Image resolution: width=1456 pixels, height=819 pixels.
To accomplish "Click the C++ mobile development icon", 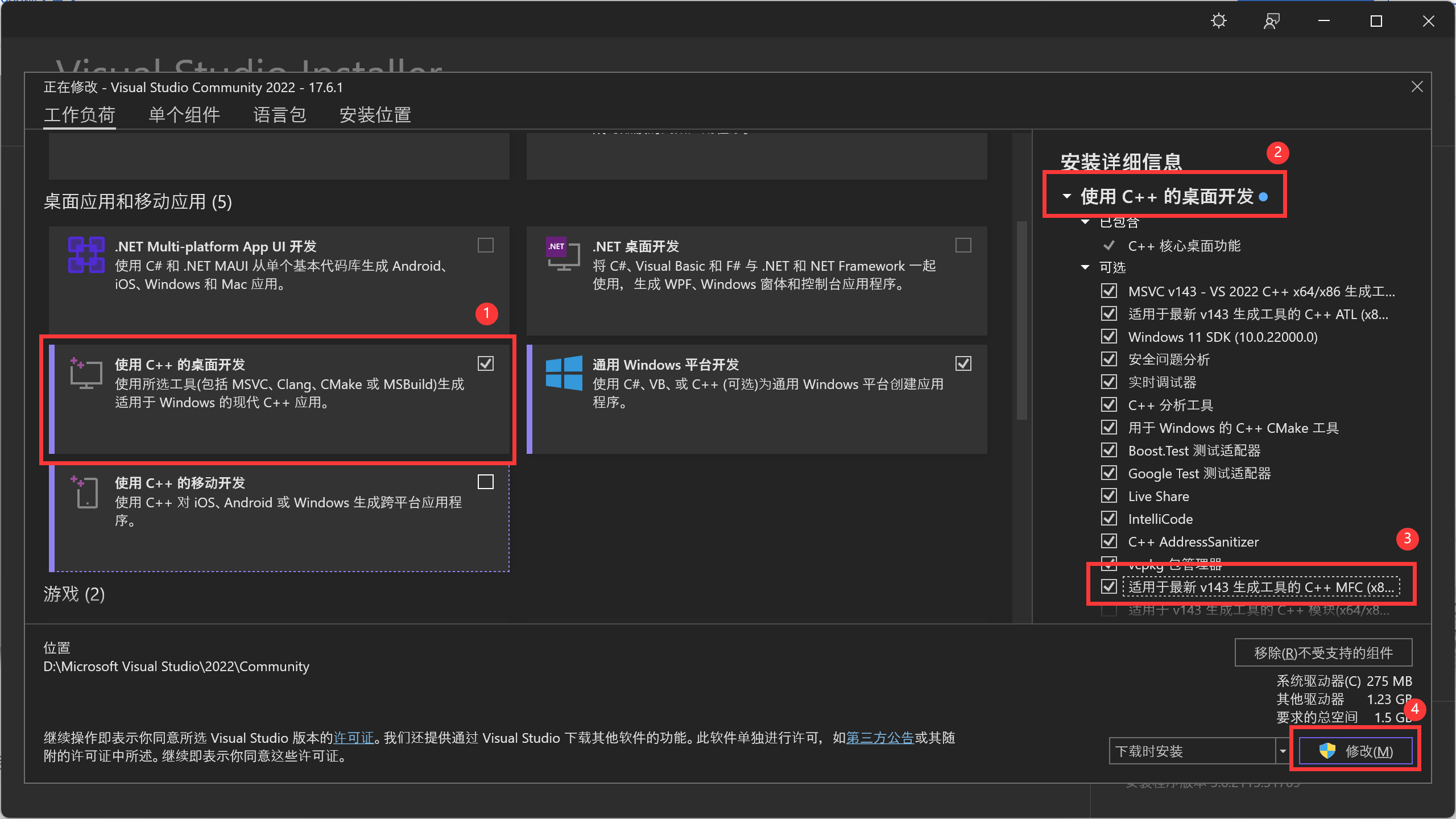I will click(x=86, y=492).
